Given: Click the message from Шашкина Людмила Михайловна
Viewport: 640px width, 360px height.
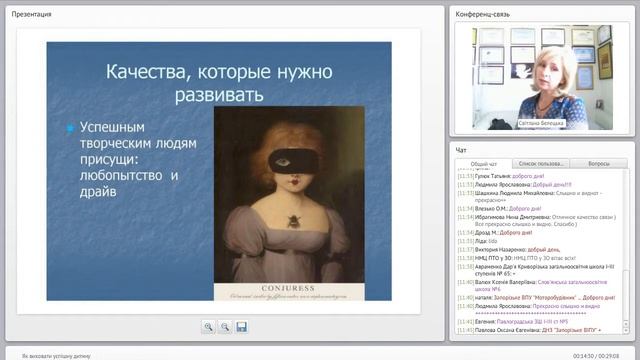Looking at the screenshot, I should pos(531,196).
